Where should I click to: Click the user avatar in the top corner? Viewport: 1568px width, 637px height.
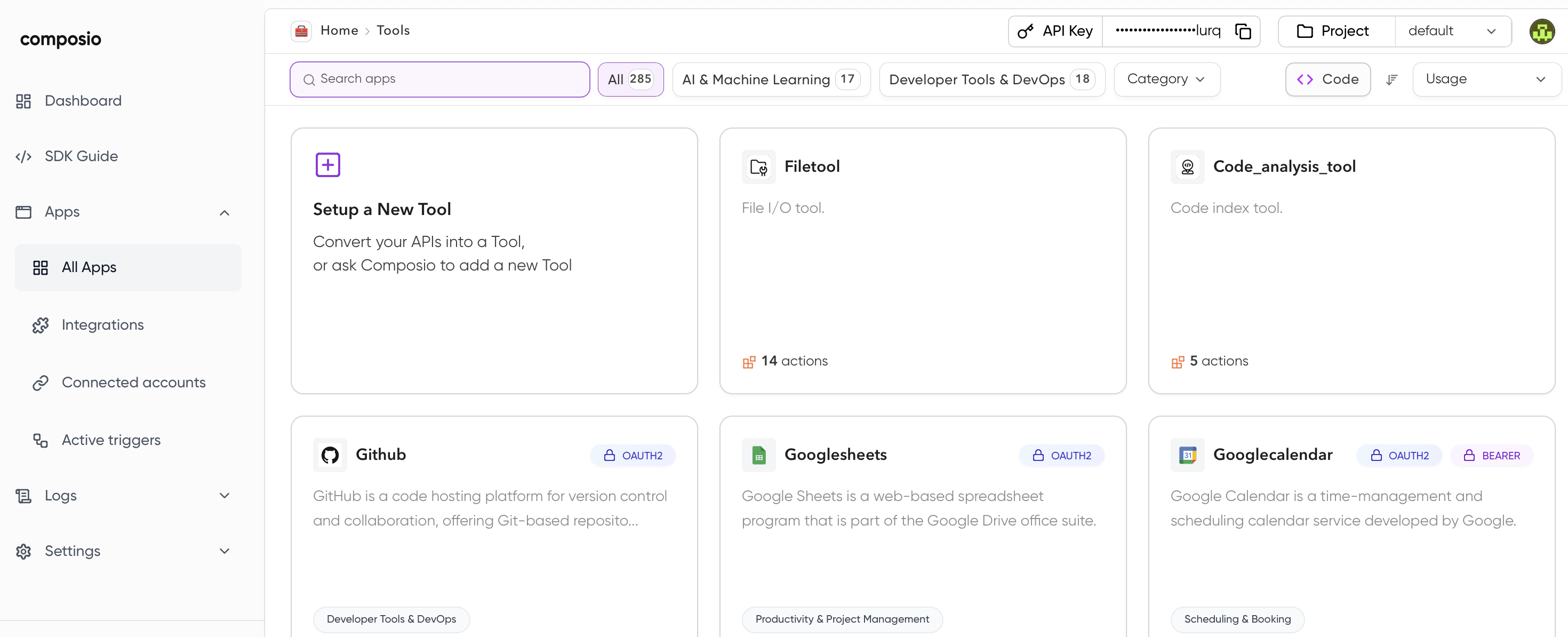1542,31
